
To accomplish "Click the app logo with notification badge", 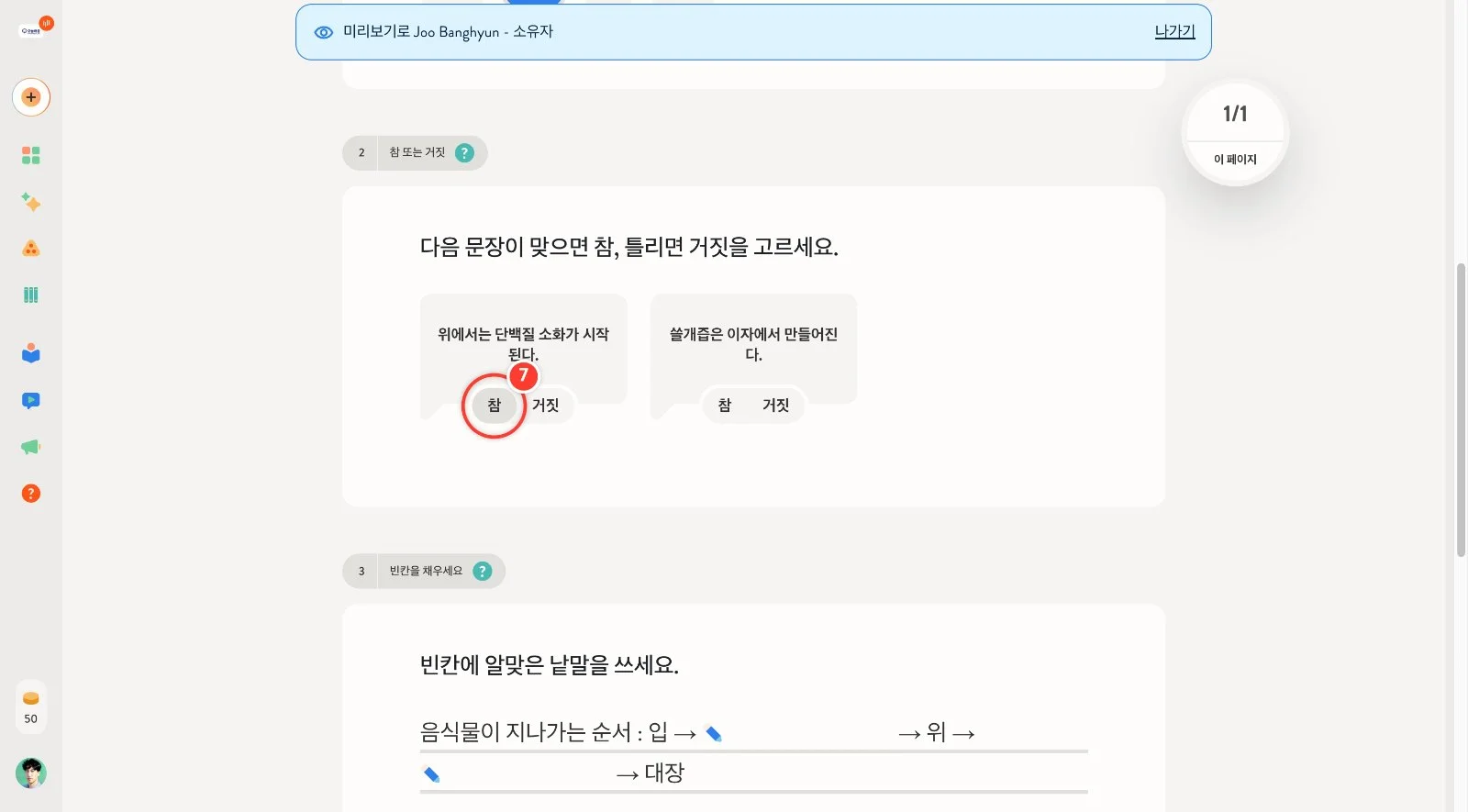I will coord(36,28).
